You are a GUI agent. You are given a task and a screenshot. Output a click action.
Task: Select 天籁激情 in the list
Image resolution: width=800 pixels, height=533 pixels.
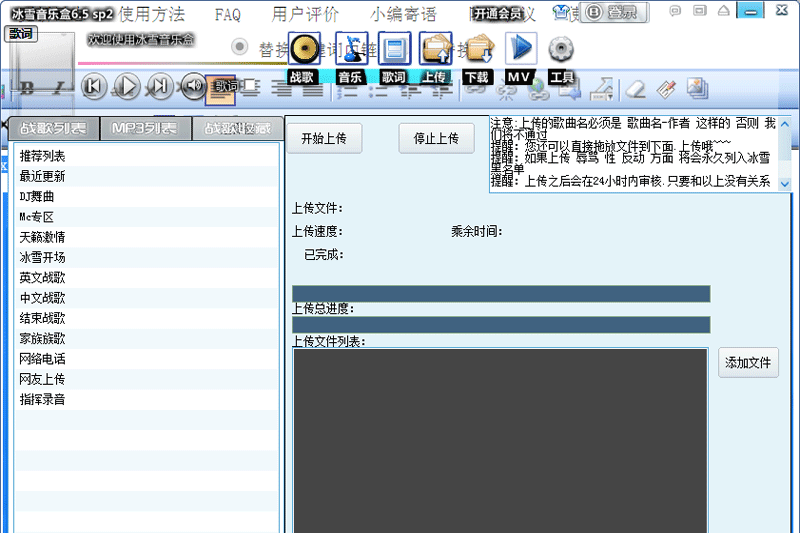click(146, 237)
